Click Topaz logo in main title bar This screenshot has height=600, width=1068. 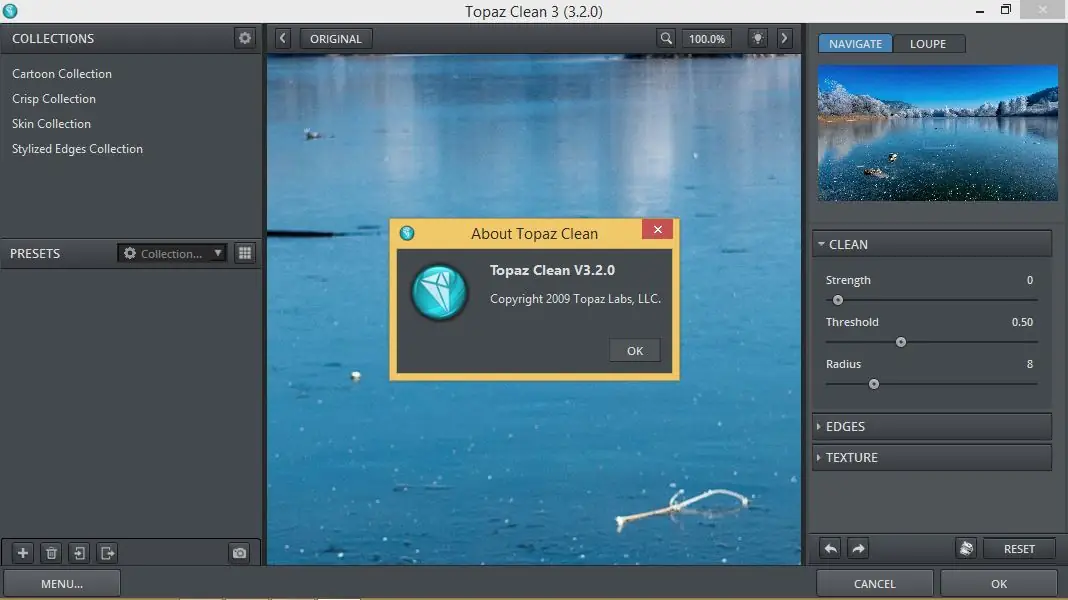[x=10, y=11]
